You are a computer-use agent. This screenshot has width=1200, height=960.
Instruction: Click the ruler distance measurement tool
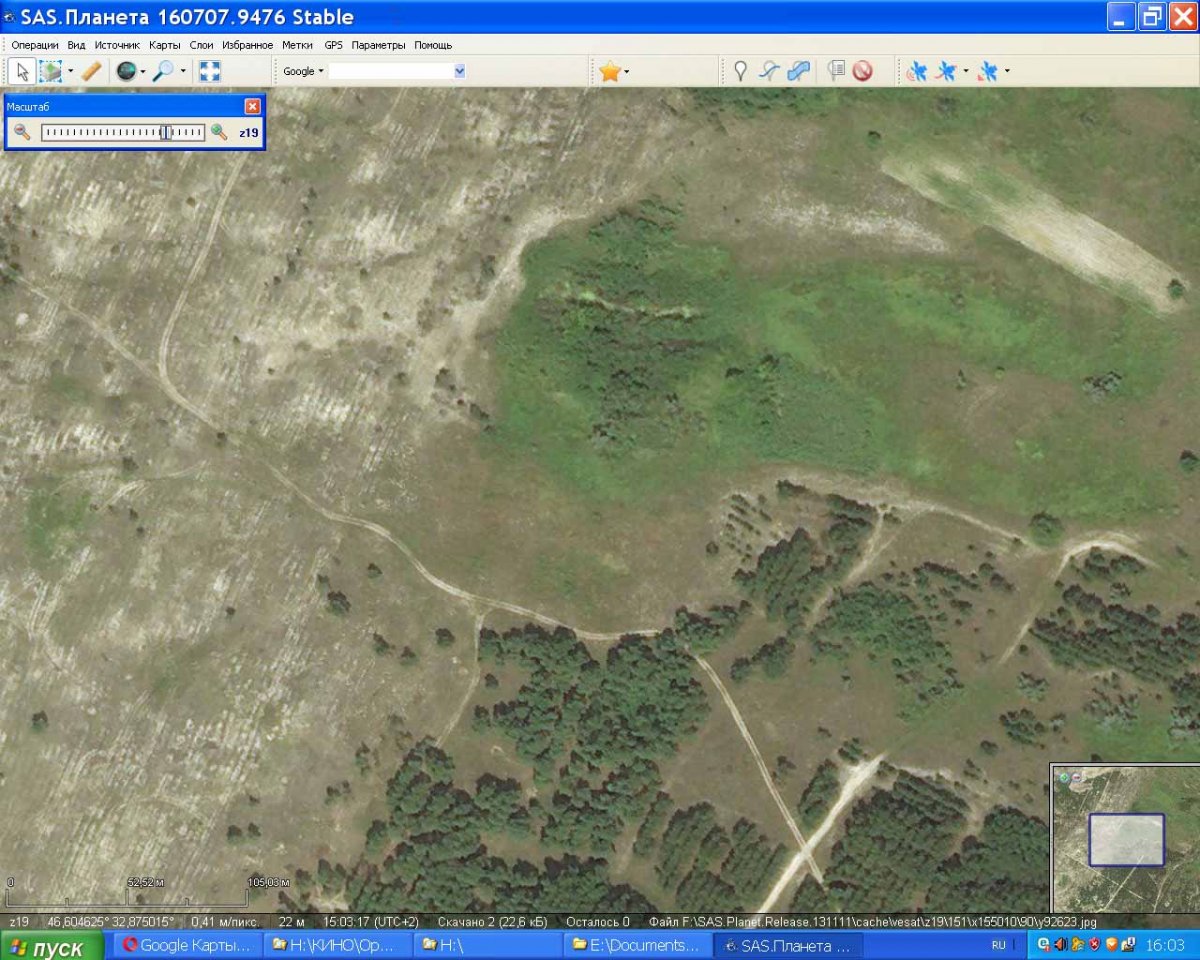point(91,71)
